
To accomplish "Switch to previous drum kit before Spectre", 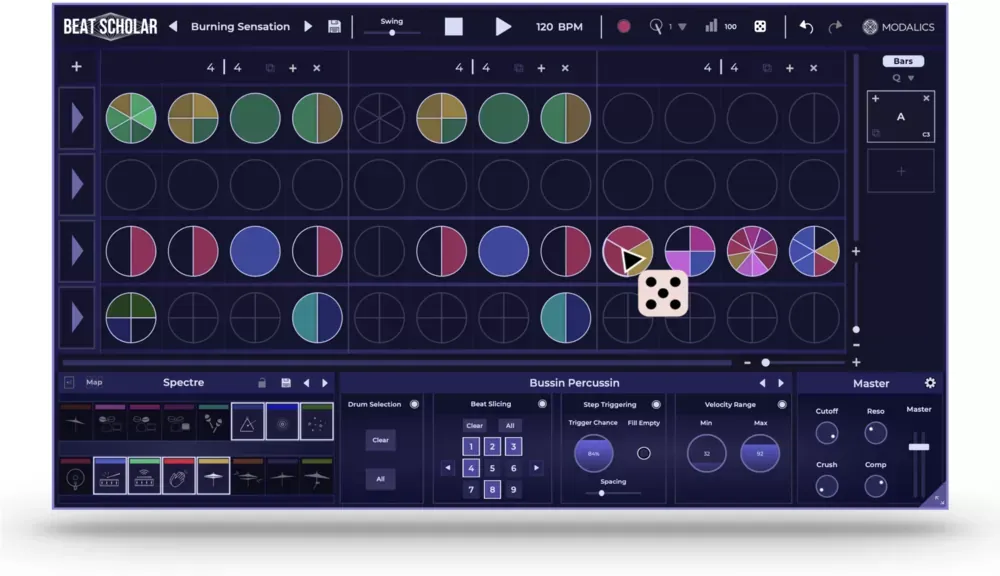I will 307,383.
